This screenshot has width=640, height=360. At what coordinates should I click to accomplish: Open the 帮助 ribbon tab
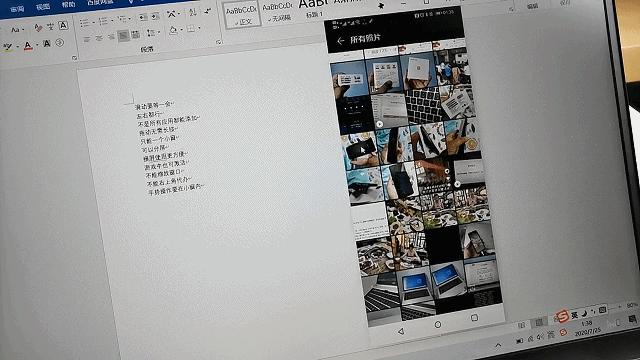pyautogui.click(x=68, y=4)
